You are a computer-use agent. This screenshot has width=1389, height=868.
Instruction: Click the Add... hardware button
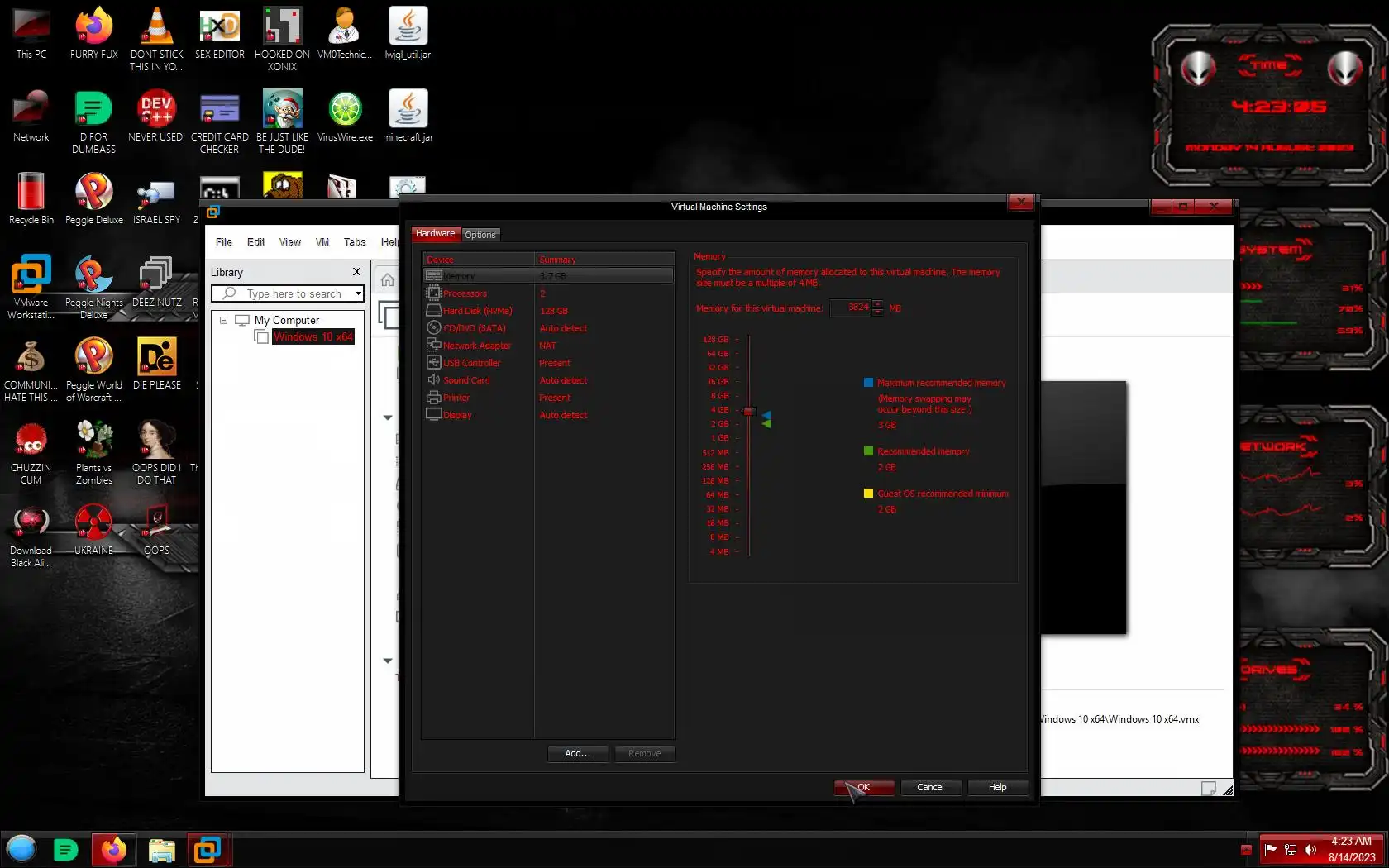[x=578, y=753]
